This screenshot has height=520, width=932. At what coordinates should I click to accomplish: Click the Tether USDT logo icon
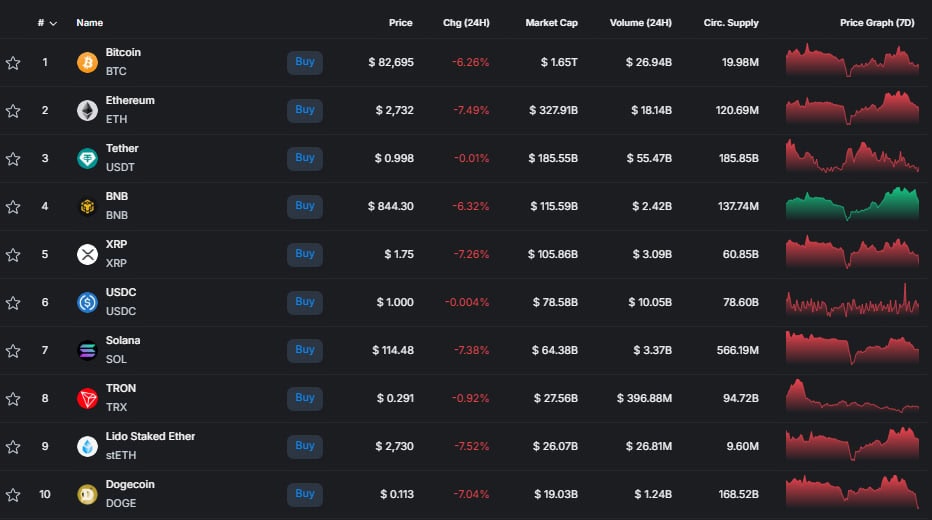point(88,159)
